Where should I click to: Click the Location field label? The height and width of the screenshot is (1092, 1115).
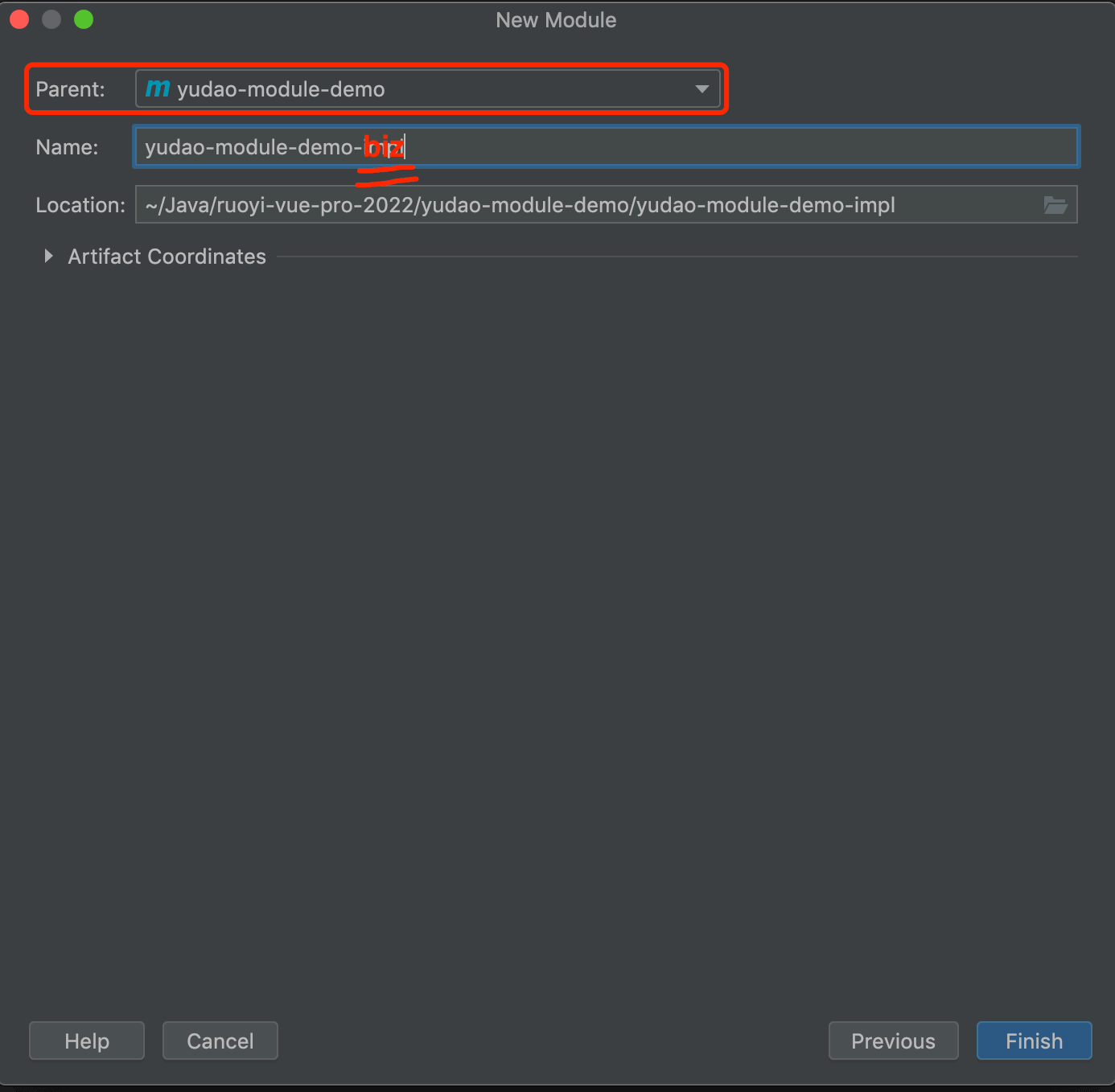(x=80, y=205)
